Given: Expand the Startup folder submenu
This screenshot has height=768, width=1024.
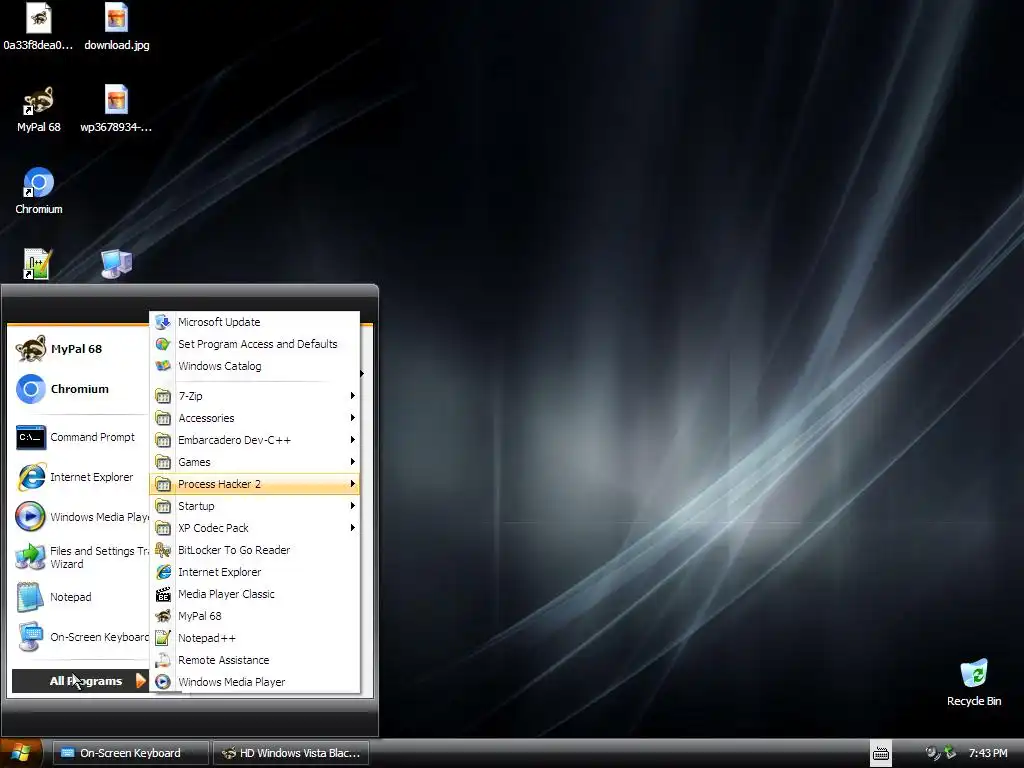Looking at the screenshot, I should (255, 506).
